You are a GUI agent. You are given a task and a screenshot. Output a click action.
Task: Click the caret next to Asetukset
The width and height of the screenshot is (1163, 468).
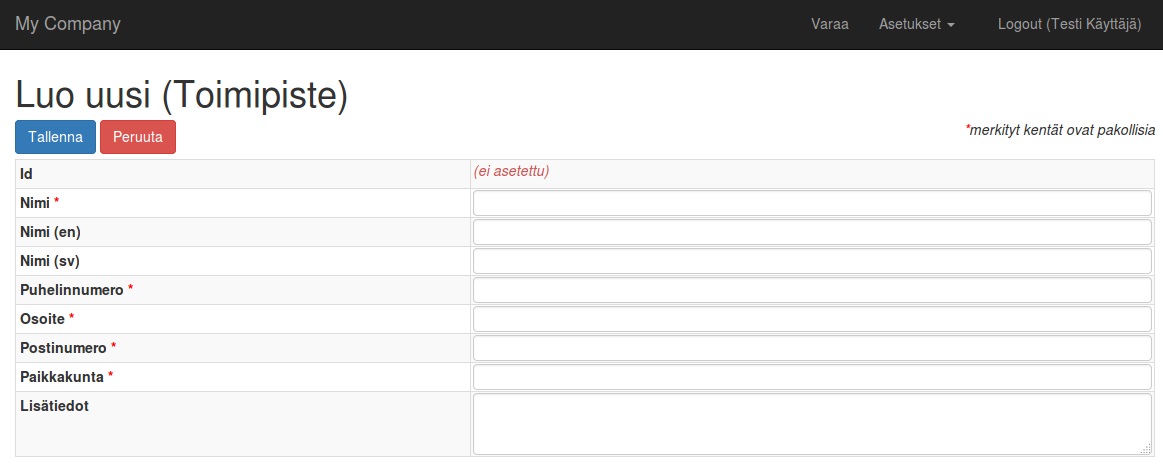tap(950, 25)
